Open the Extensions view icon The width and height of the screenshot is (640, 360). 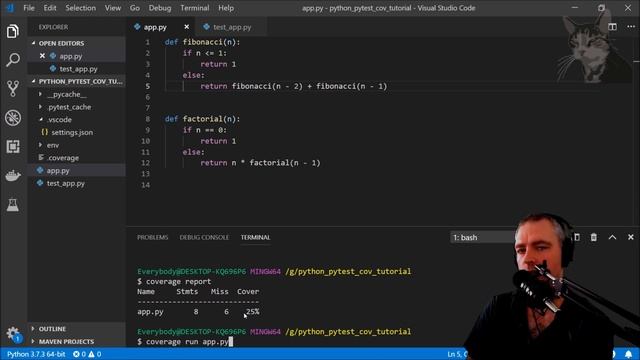(x=13, y=147)
